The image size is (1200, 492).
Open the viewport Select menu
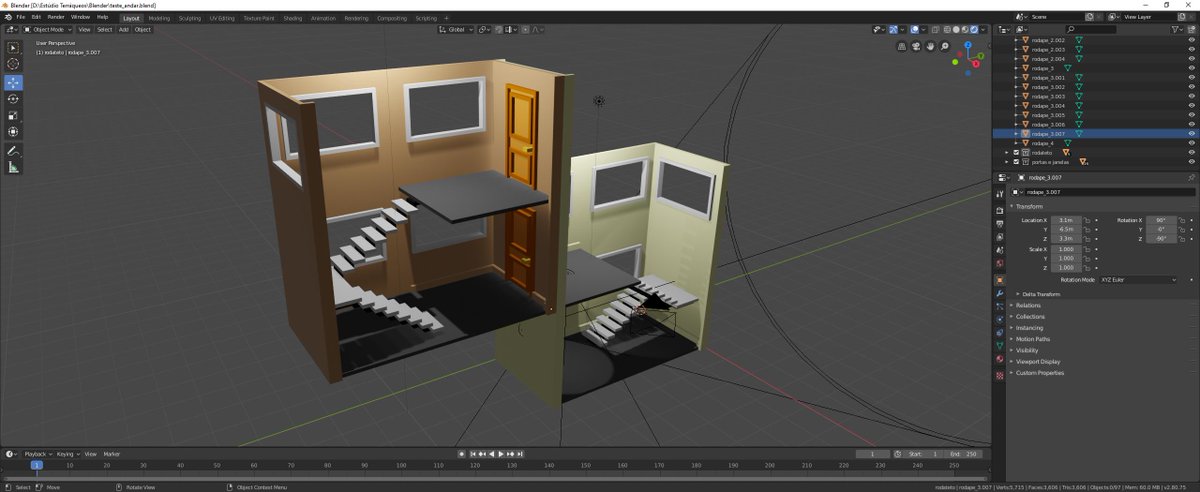[x=104, y=29]
